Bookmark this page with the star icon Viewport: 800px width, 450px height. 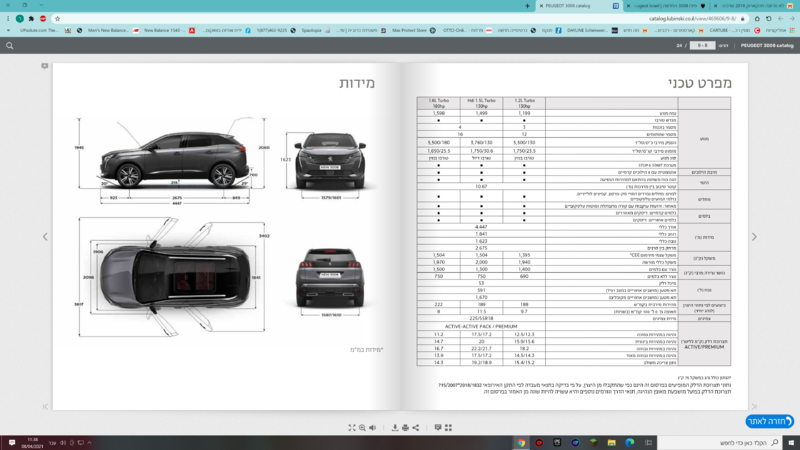pos(57,19)
